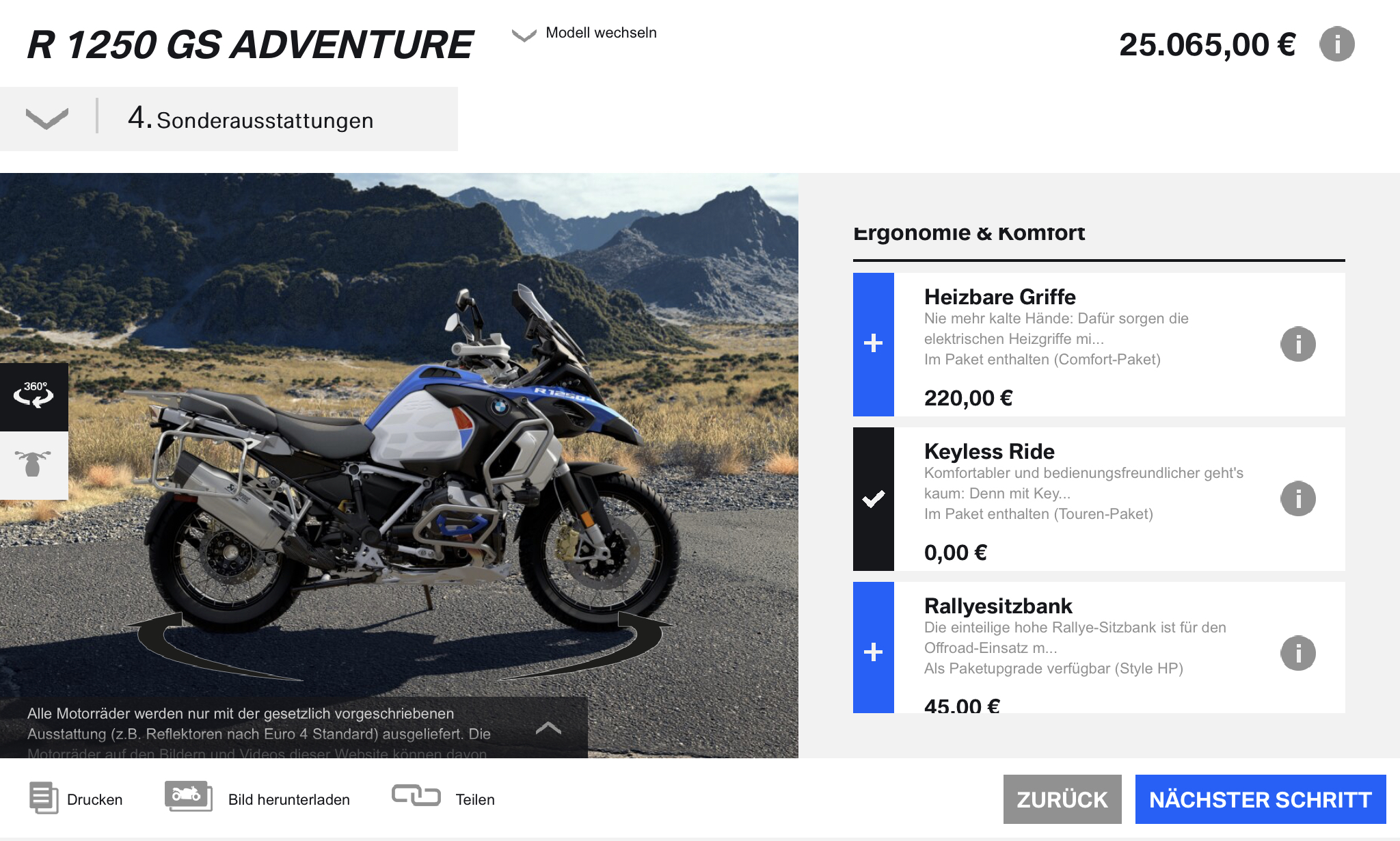
Task: Go to NÄCHSTER SCHRITT
Action: 1261,799
